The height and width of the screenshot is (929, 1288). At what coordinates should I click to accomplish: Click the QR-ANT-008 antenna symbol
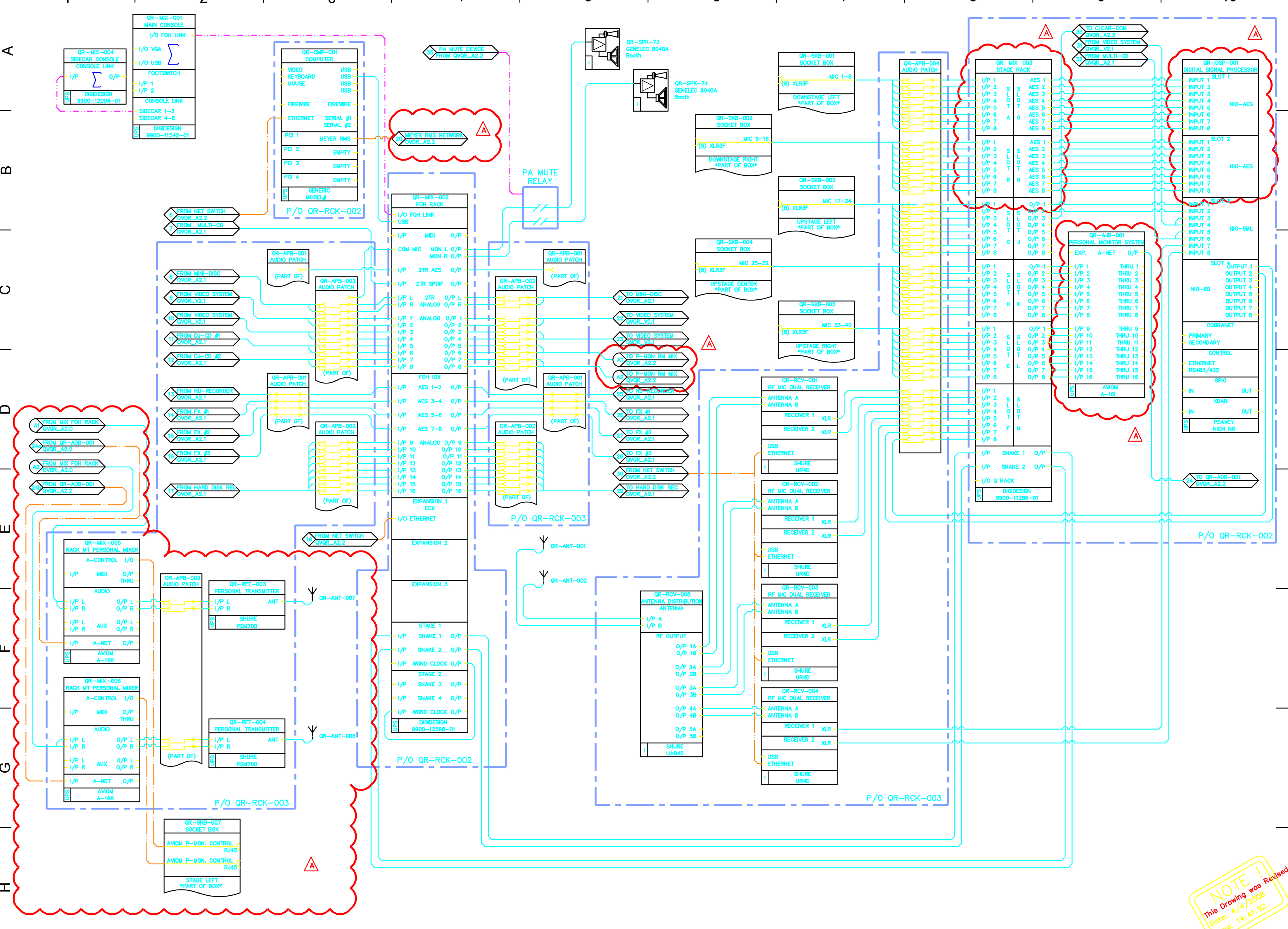[x=312, y=733]
